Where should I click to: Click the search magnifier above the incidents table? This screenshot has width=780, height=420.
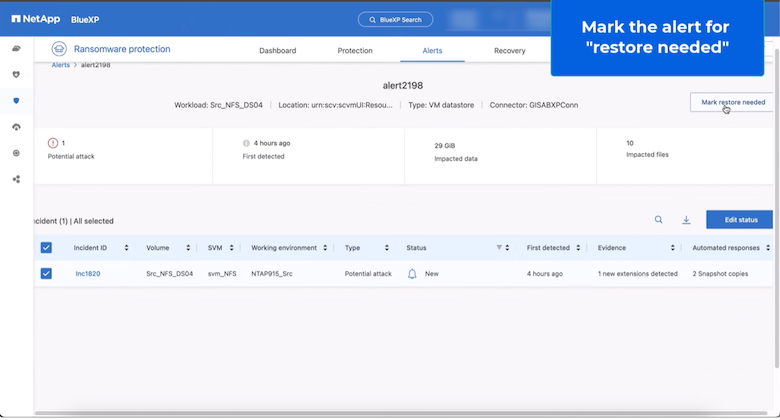pos(658,220)
